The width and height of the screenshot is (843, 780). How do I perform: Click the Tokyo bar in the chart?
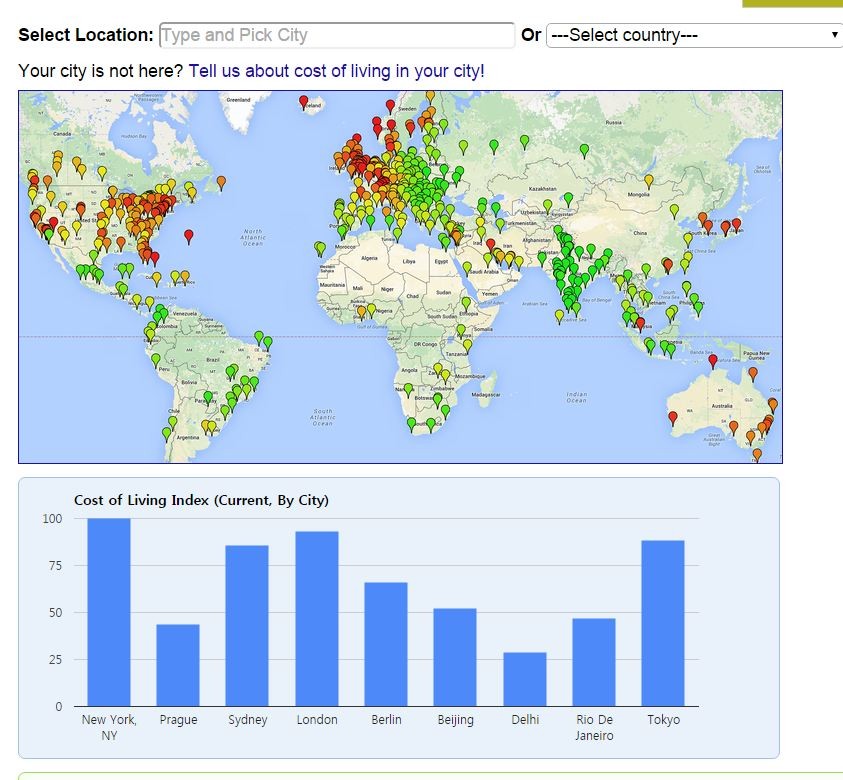tap(663, 623)
